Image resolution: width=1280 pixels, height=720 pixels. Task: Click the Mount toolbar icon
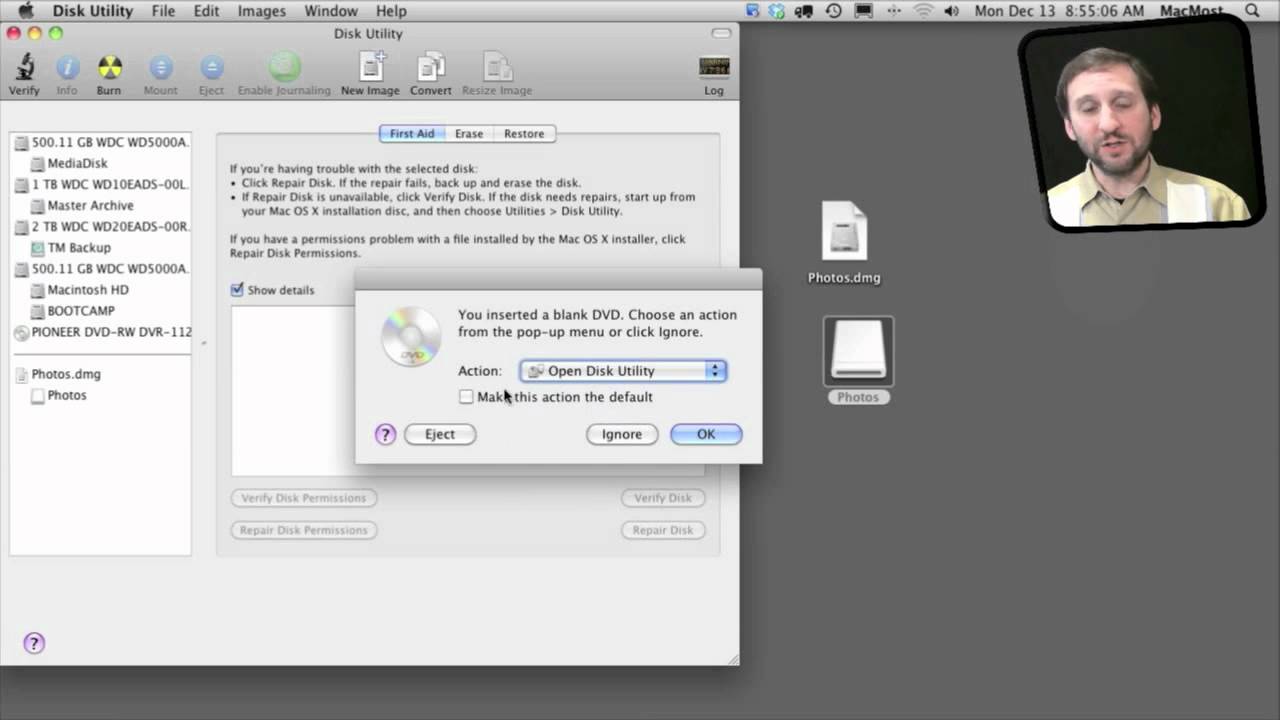click(160, 68)
